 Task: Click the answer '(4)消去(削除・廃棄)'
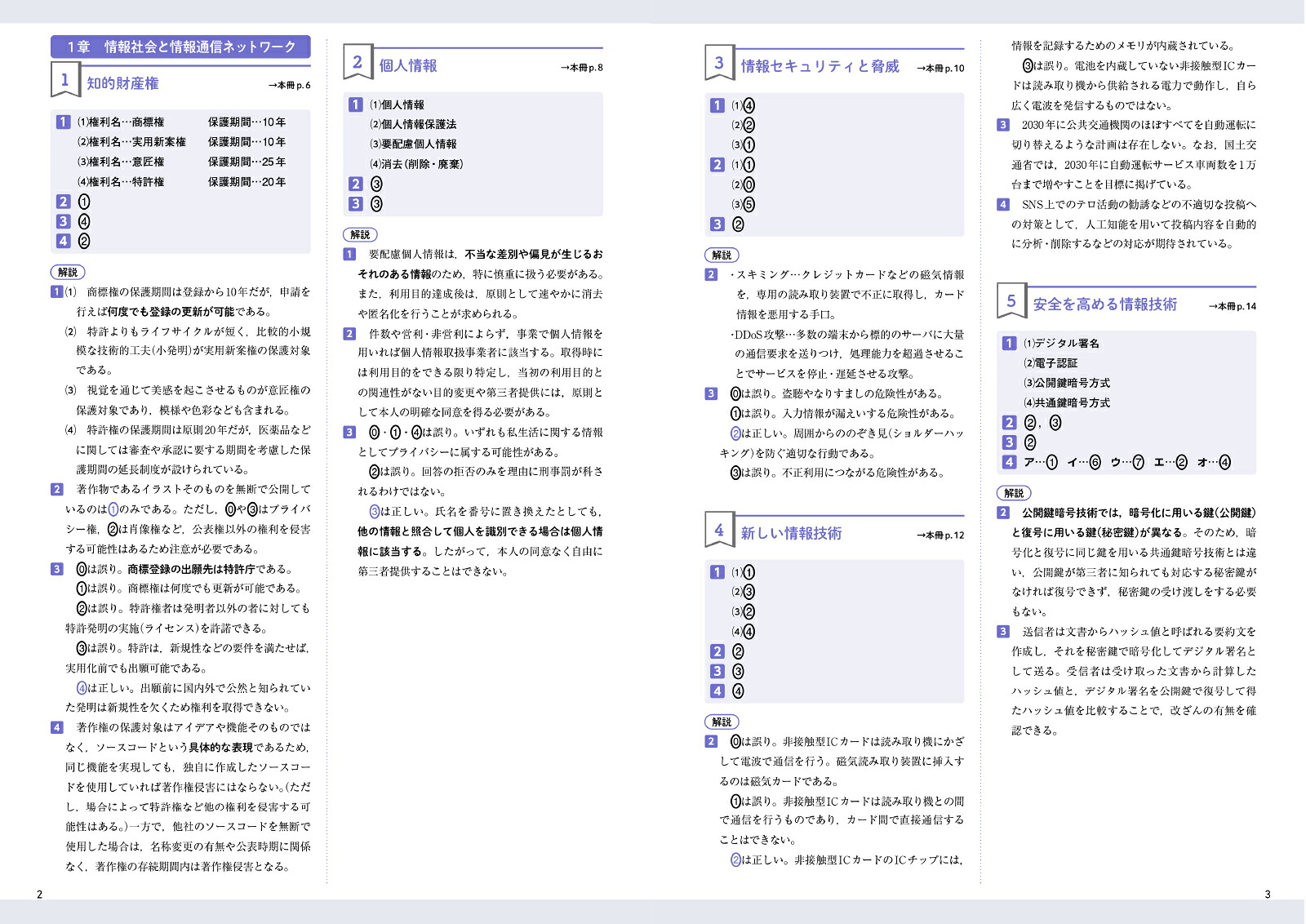[x=416, y=164]
